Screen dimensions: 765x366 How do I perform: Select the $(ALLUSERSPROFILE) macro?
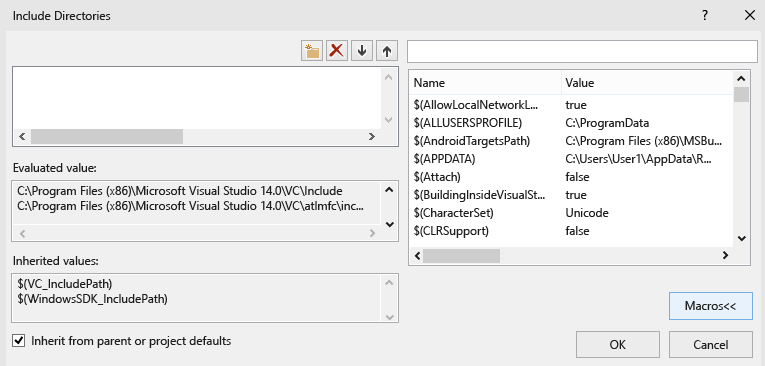click(x=571, y=123)
